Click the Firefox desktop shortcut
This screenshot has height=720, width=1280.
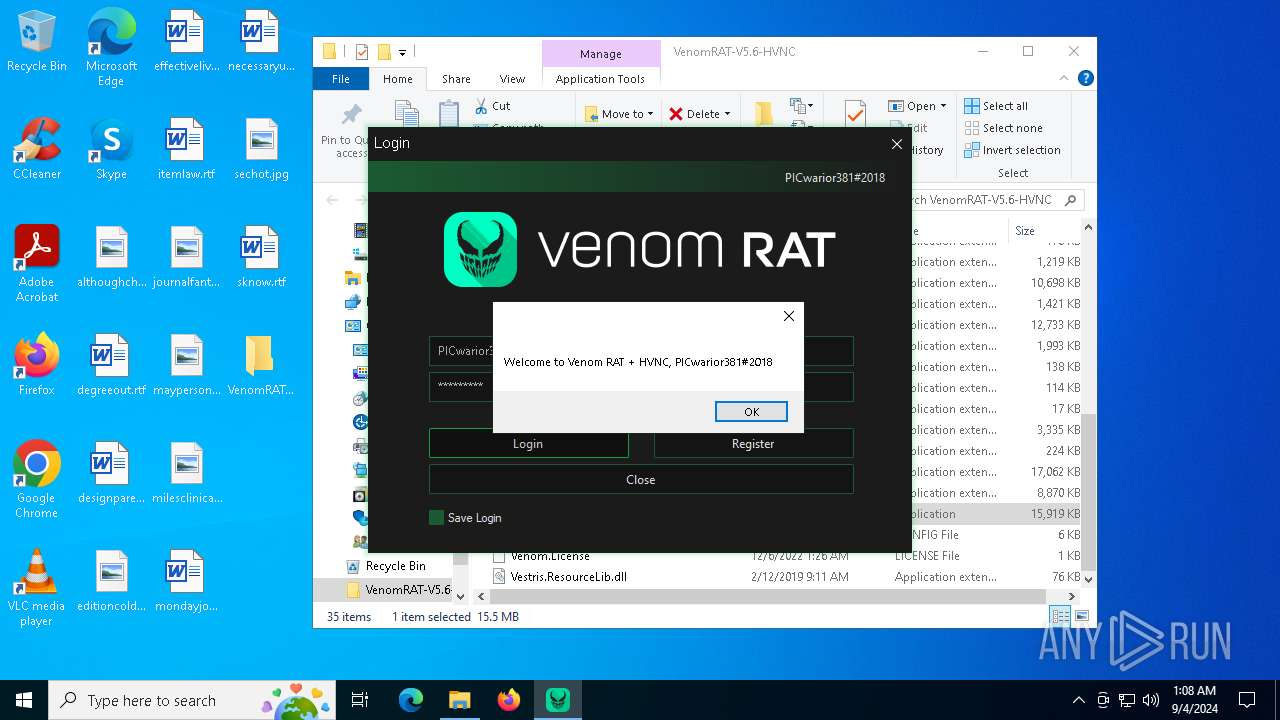[37, 366]
